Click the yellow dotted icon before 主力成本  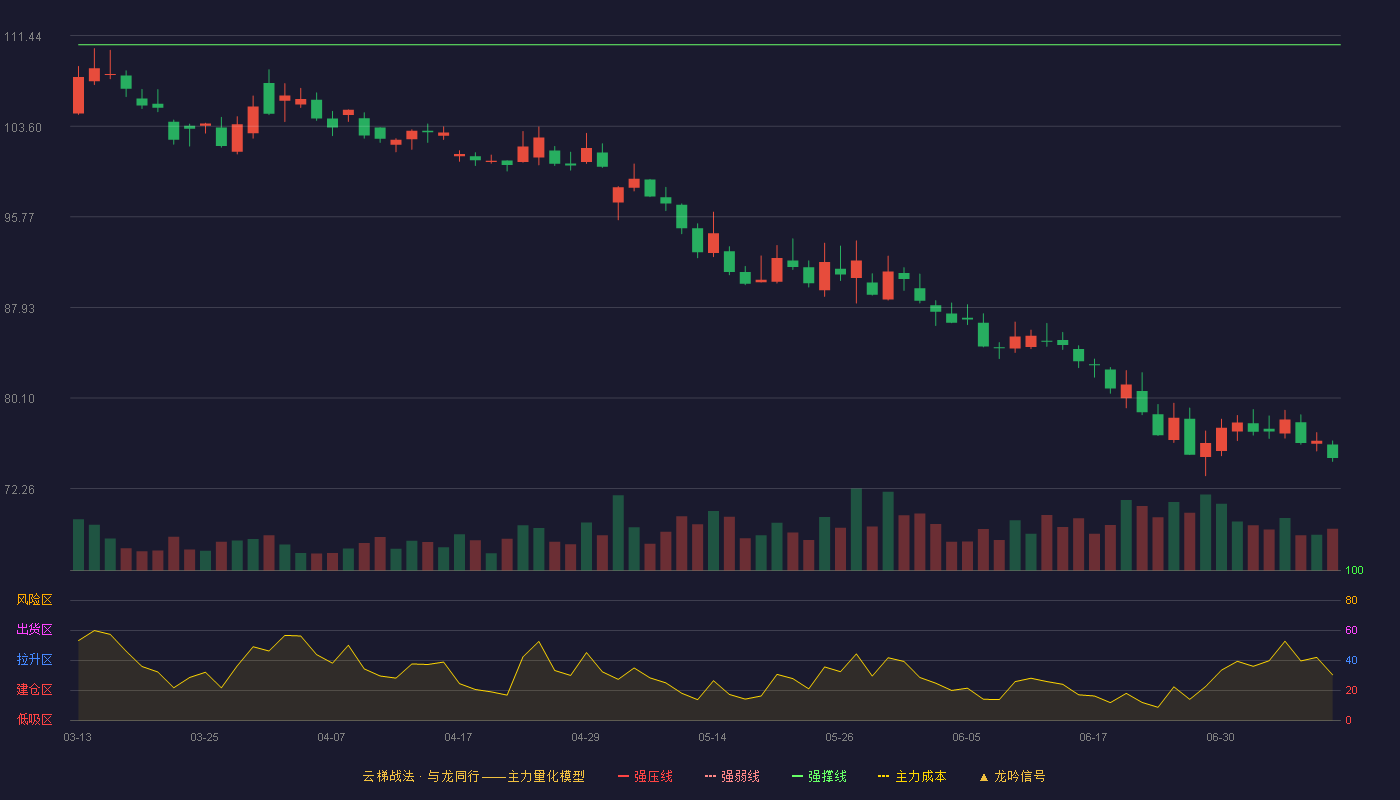[884, 776]
